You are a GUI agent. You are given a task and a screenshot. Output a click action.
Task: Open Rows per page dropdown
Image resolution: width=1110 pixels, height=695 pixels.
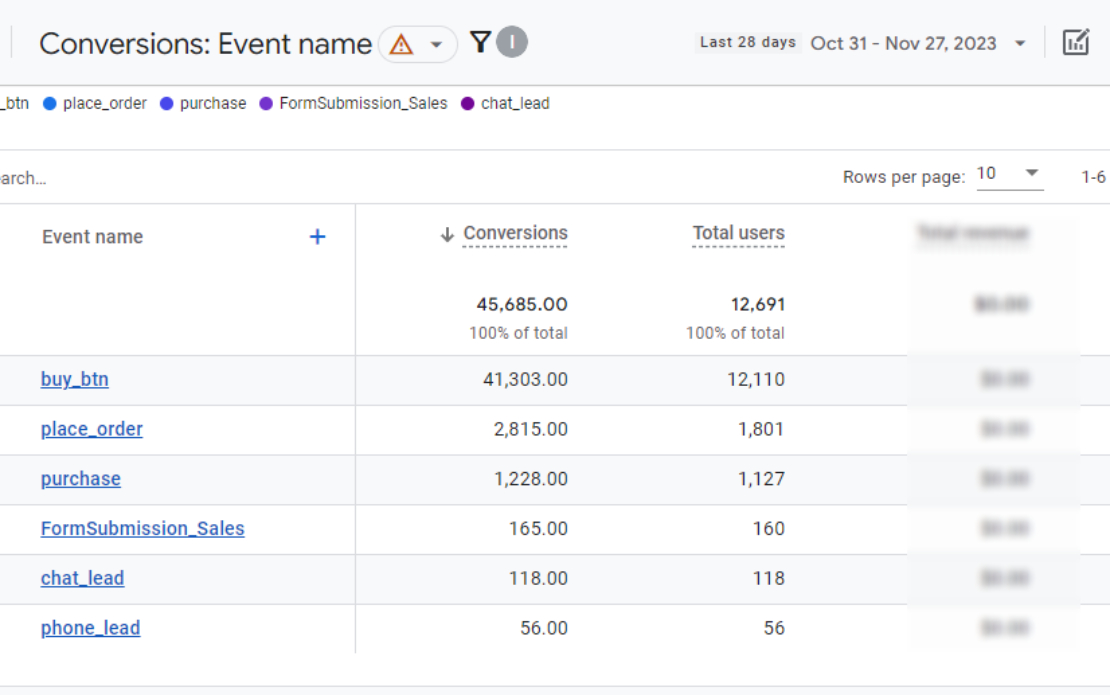(1009, 174)
